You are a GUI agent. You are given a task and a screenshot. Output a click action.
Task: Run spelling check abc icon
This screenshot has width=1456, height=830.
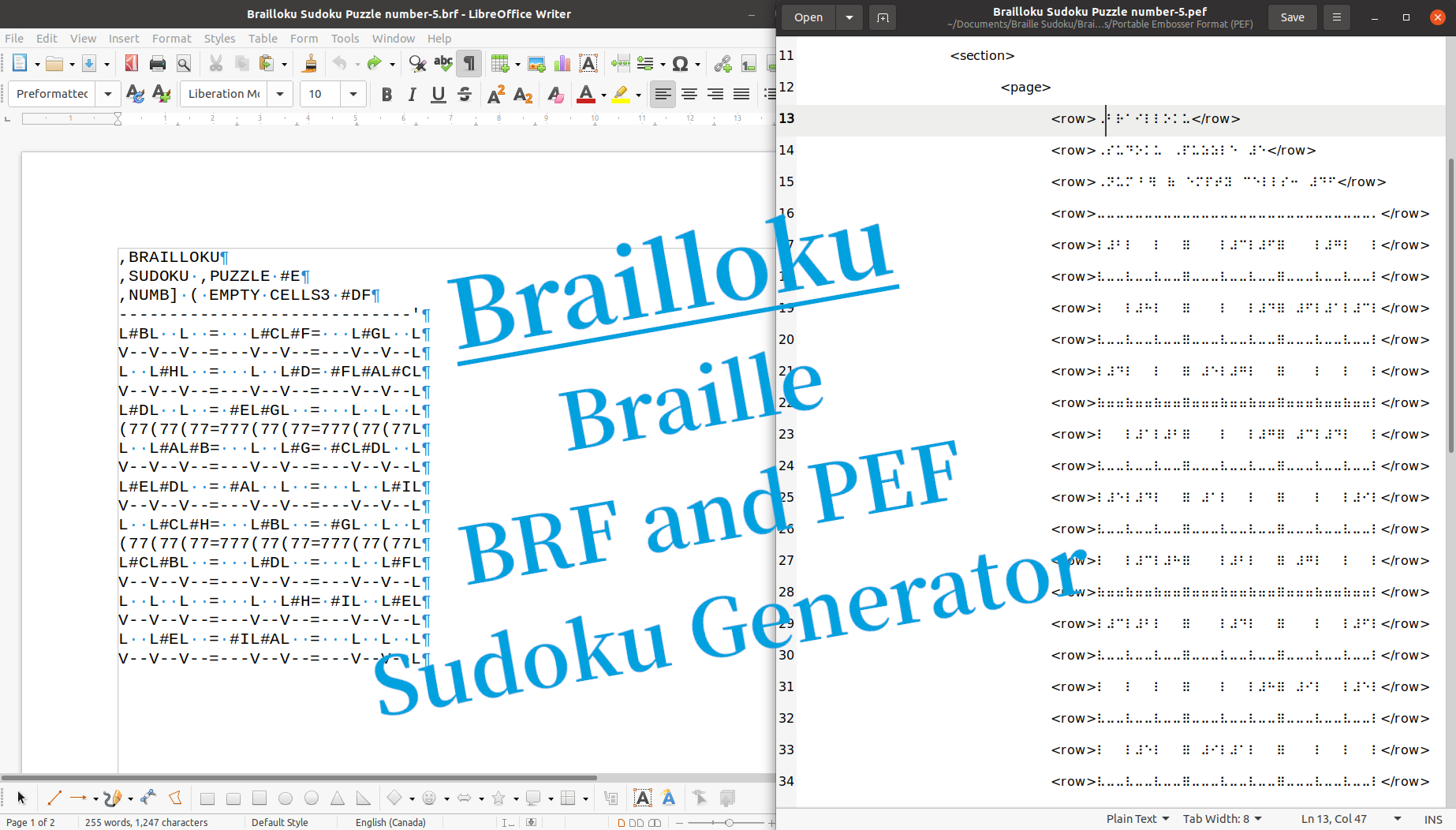point(443,64)
